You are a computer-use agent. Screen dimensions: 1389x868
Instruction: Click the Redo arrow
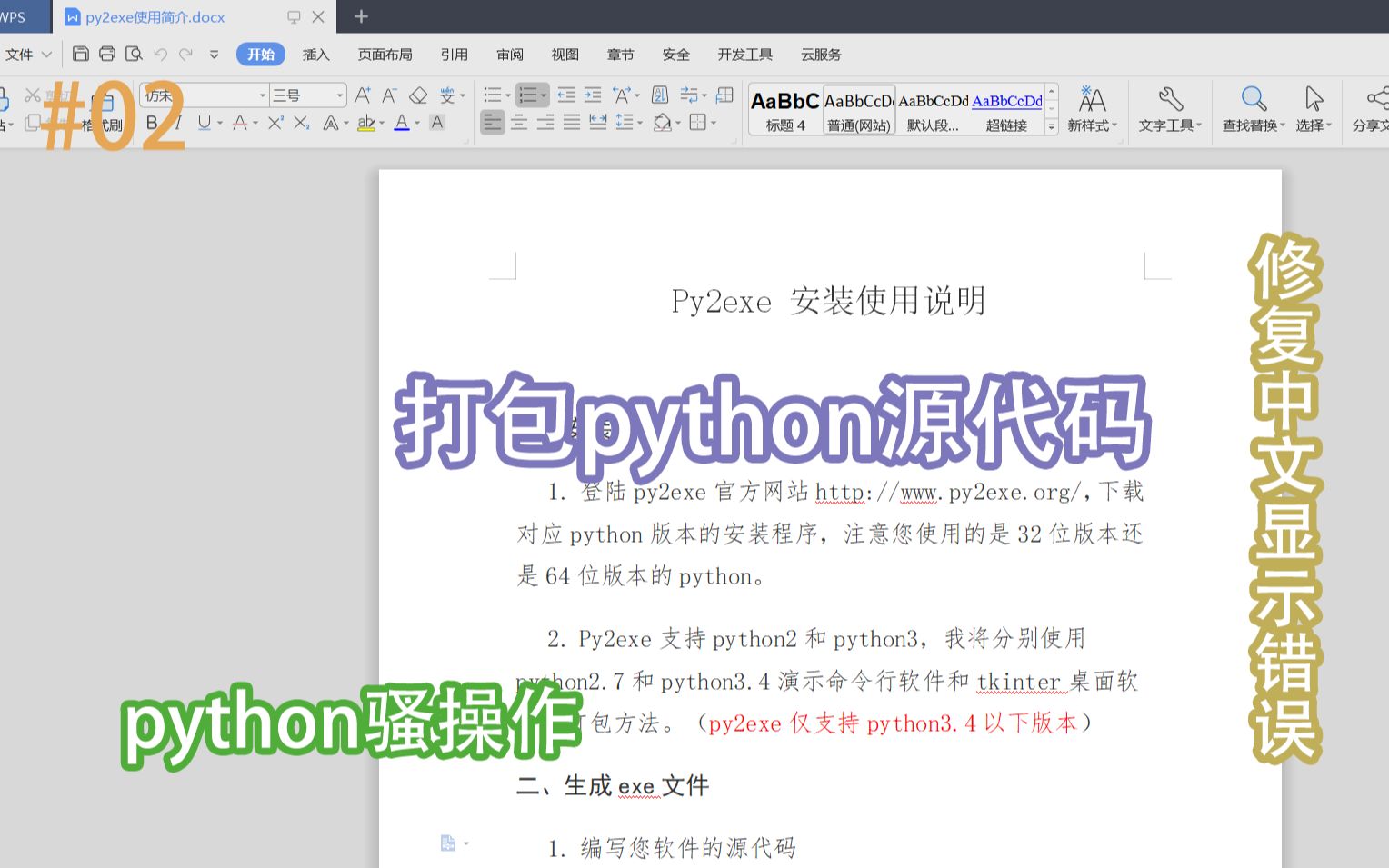pos(186,55)
